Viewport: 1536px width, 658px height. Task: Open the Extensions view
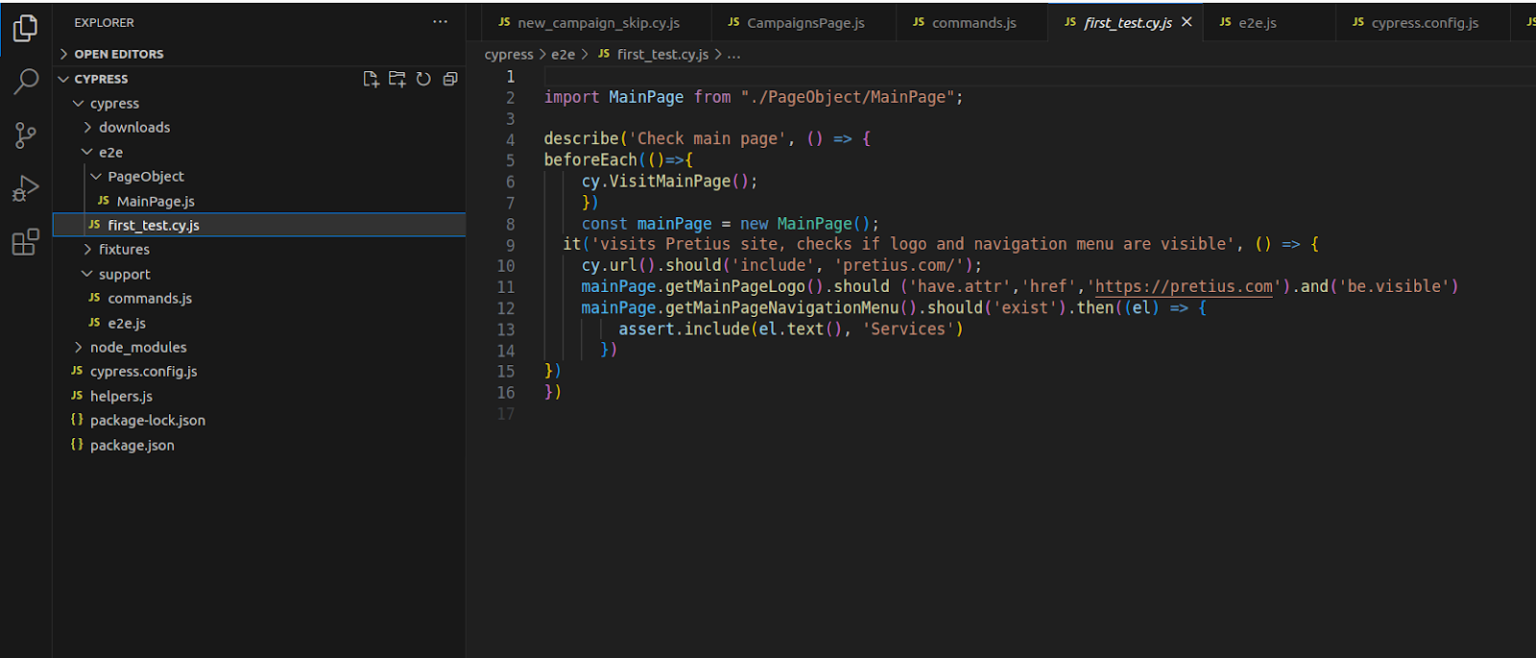[25, 242]
